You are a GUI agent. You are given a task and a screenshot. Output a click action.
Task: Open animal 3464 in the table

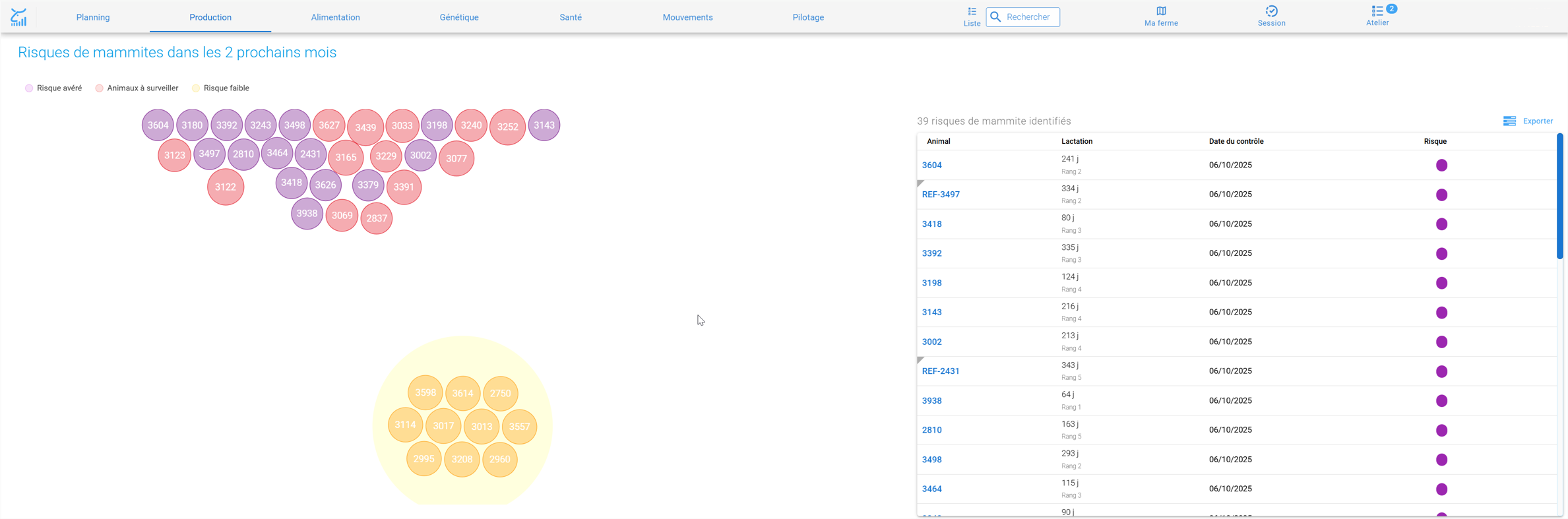click(x=931, y=489)
